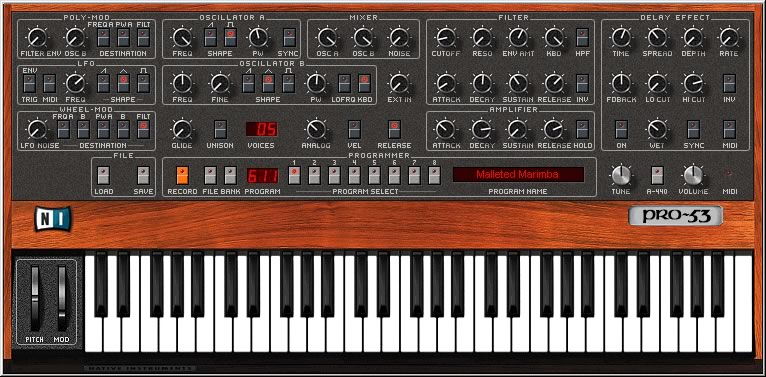Select Oscillator A sawtooth shape button
766x377 pixels.
tap(210, 37)
